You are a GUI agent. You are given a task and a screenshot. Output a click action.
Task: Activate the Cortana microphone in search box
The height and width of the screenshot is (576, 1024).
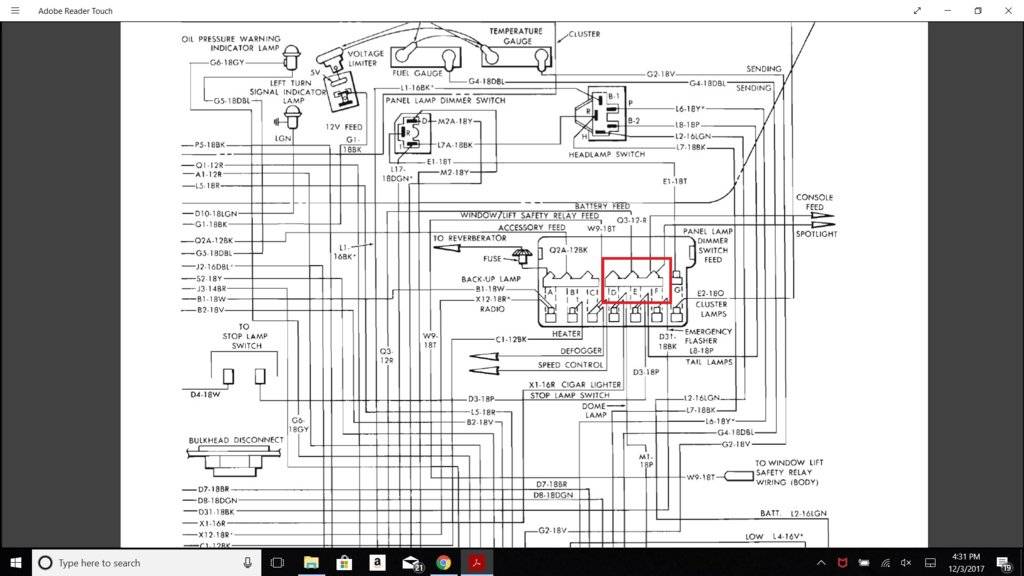coord(248,562)
